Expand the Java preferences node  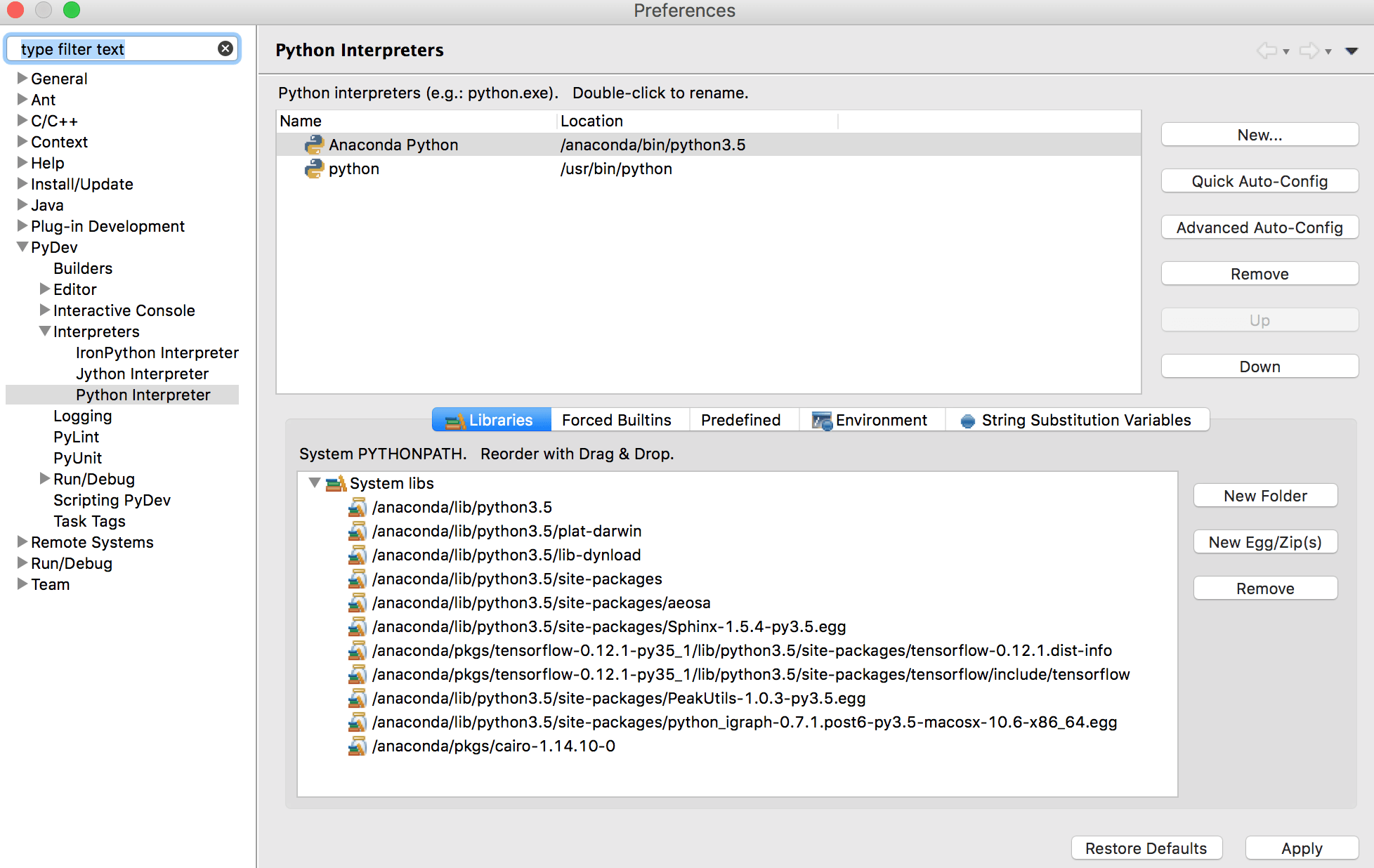22,205
